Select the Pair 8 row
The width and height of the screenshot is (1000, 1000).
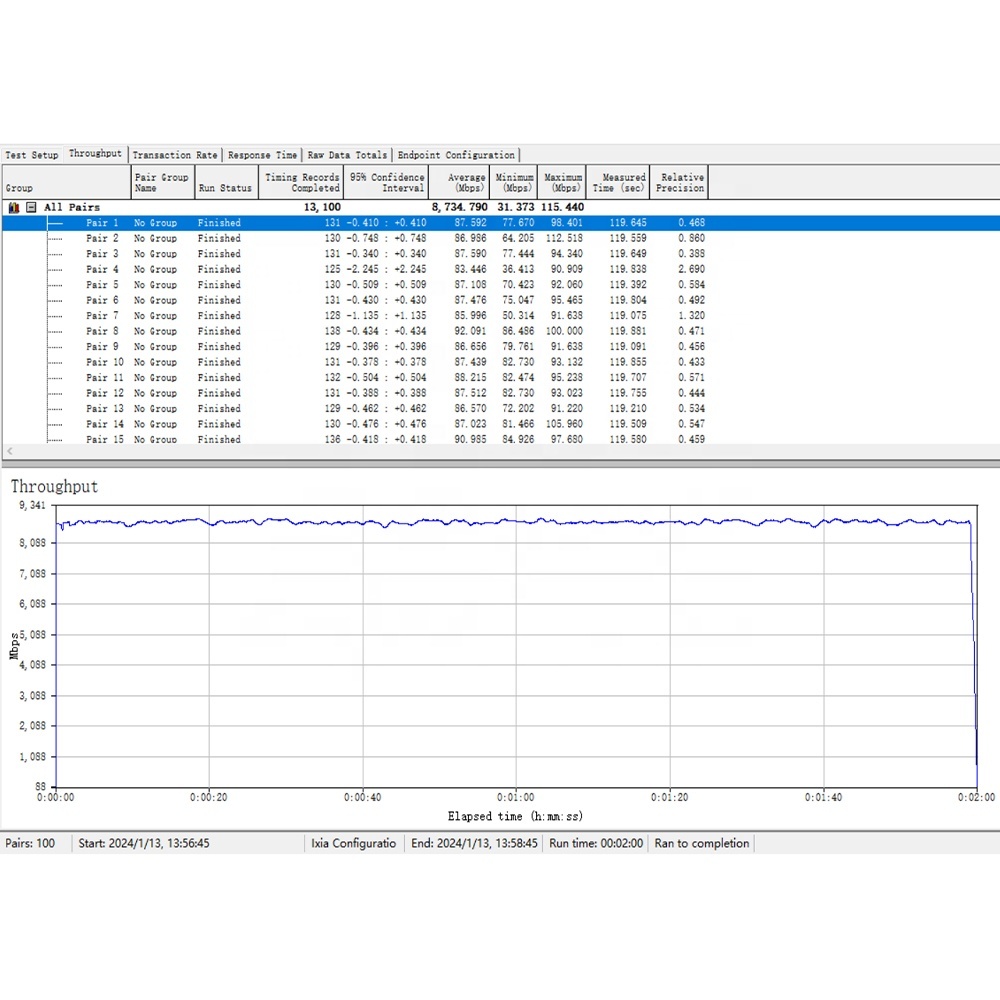pyautogui.click(x=501, y=331)
